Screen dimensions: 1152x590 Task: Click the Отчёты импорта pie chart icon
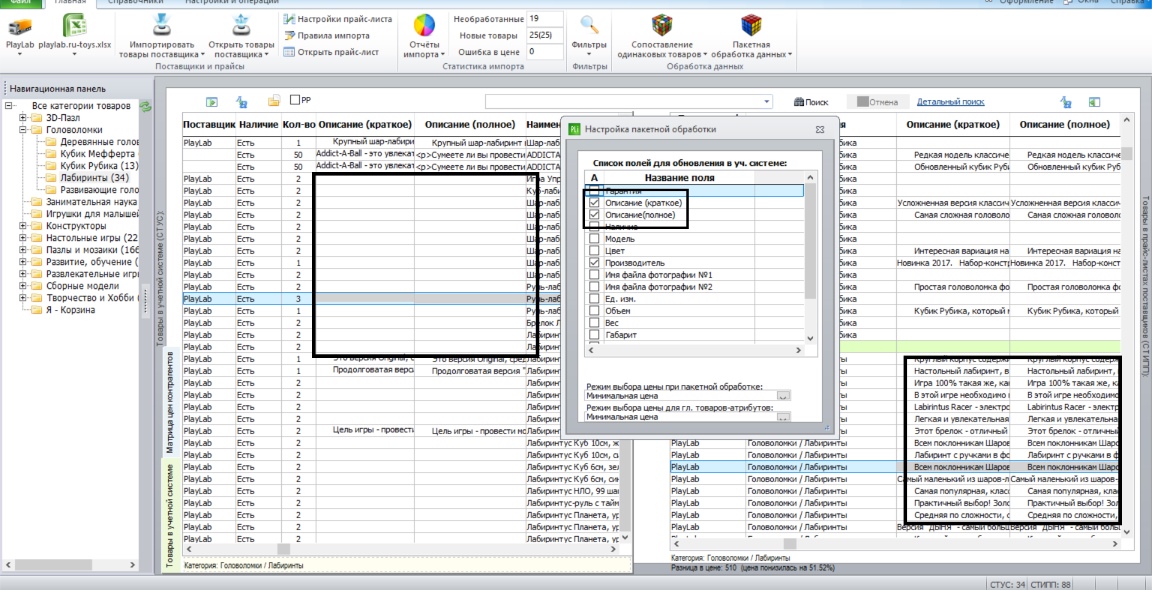(x=424, y=26)
